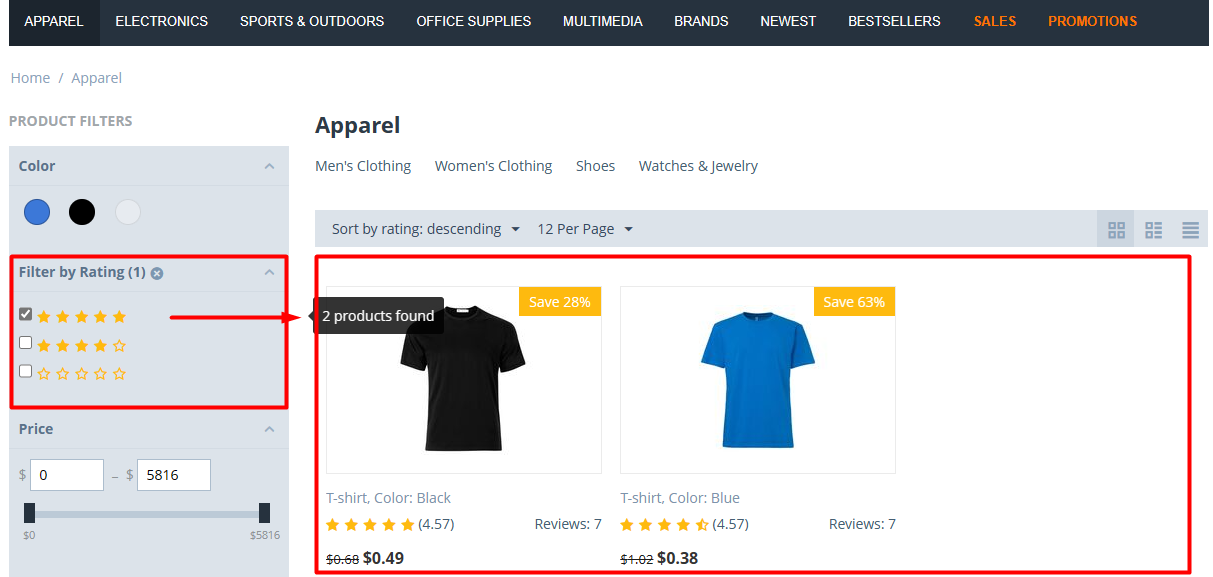
Task: Go to the Brands page
Action: click(x=701, y=21)
